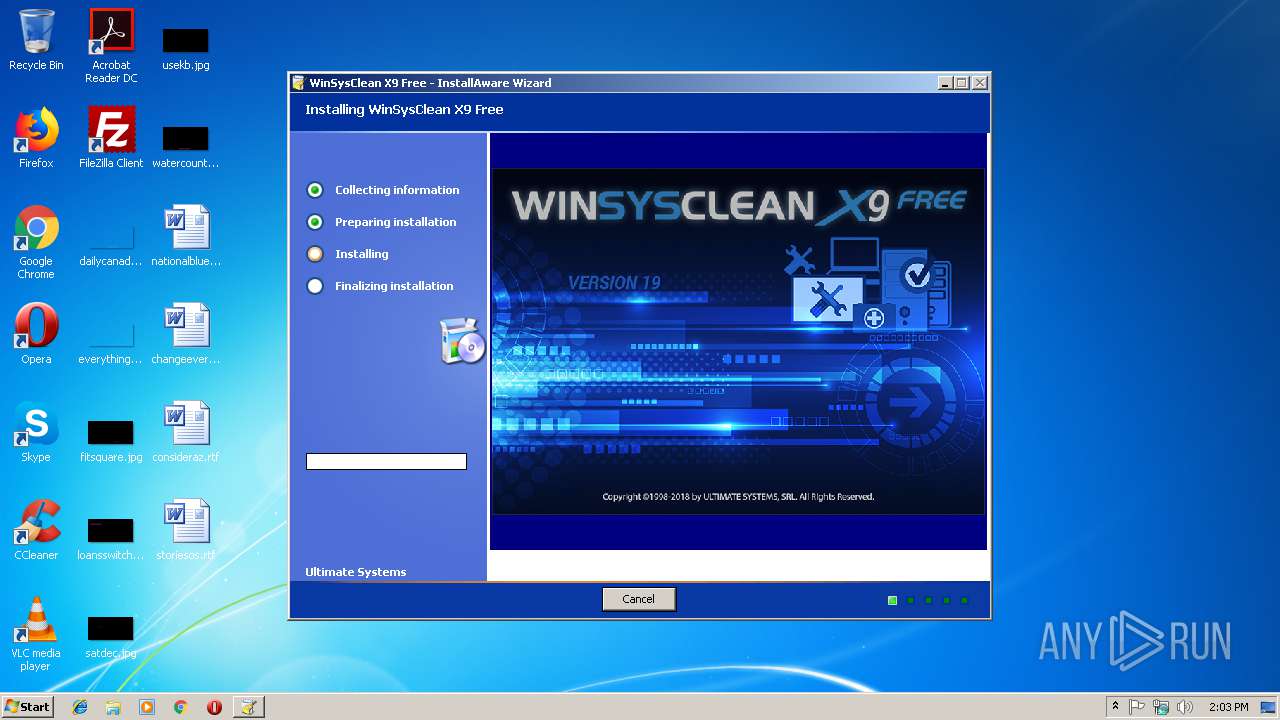Click the Preparing installation step indicator
The height and width of the screenshot is (720, 1280).
click(x=315, y=222)
